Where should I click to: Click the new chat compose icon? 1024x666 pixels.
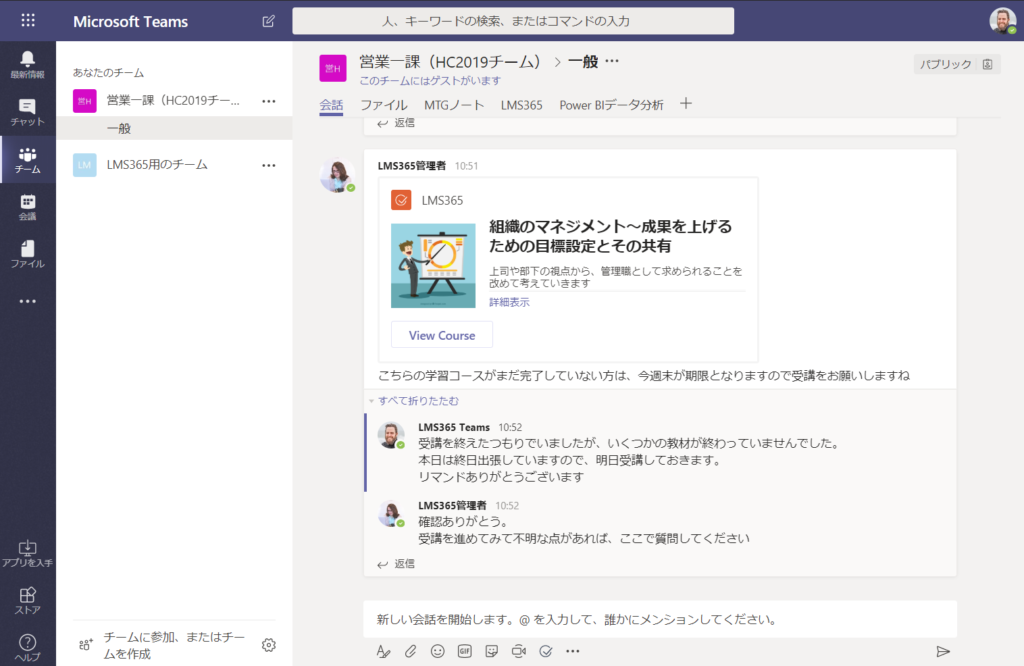[268, 21]
